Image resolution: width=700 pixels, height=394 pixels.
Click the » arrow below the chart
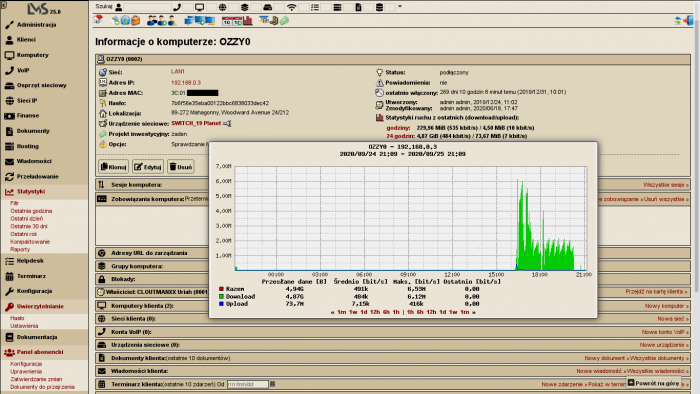pos(474,312)
